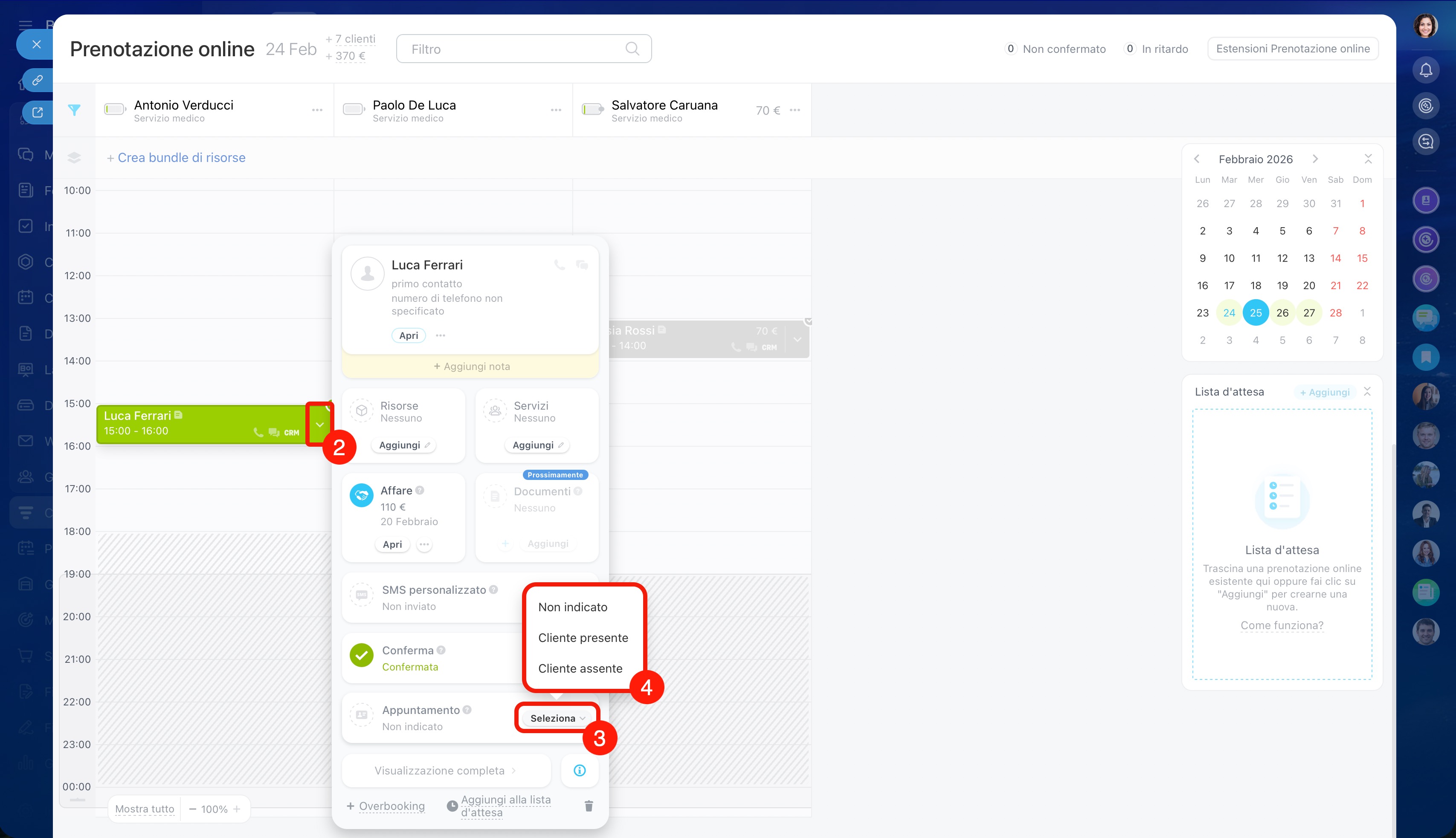Open the notifications bell in the sidebar
This screenshot has height=838, width=1456.
[x=1425, y=70]
